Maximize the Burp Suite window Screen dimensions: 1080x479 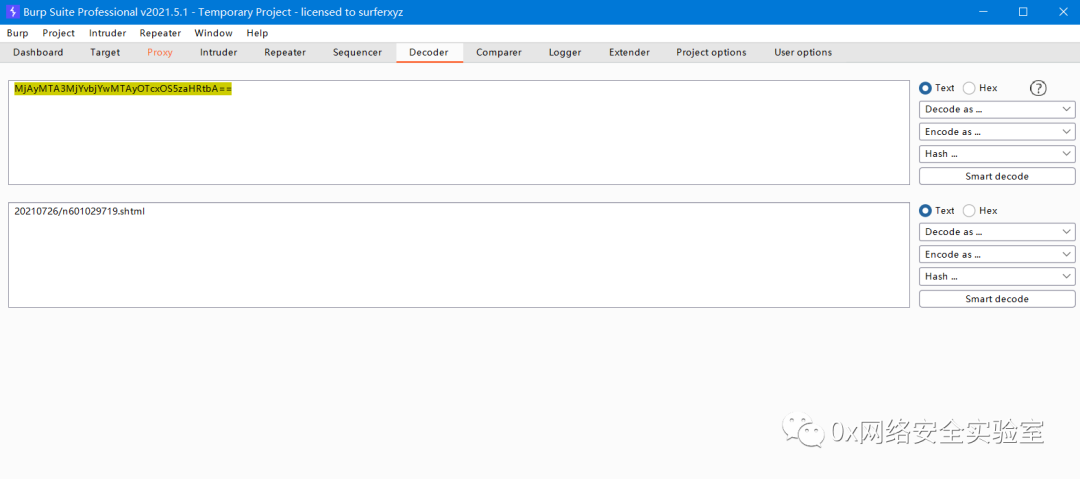tap(1023, 12)
